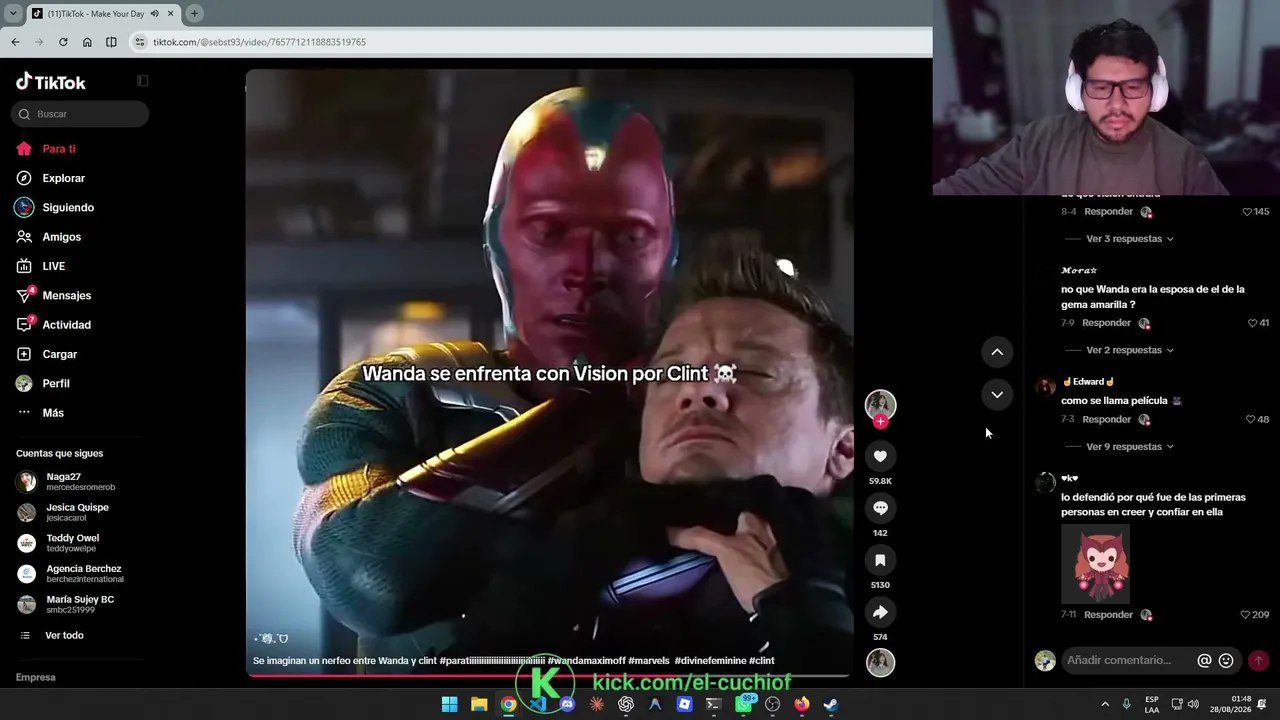Open Actividad notifications in the sidebar
Viewport: 1280px width, 720px height.
(66, 325)
